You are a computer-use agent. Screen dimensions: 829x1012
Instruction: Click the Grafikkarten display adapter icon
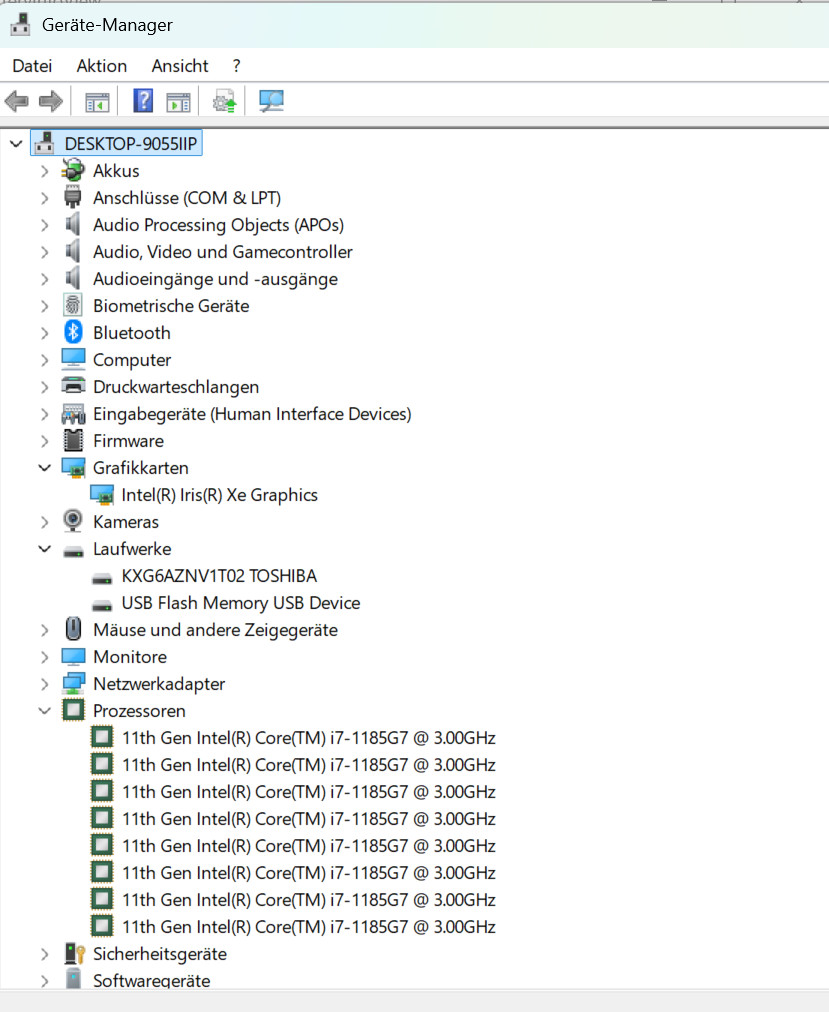click(73, 468)
